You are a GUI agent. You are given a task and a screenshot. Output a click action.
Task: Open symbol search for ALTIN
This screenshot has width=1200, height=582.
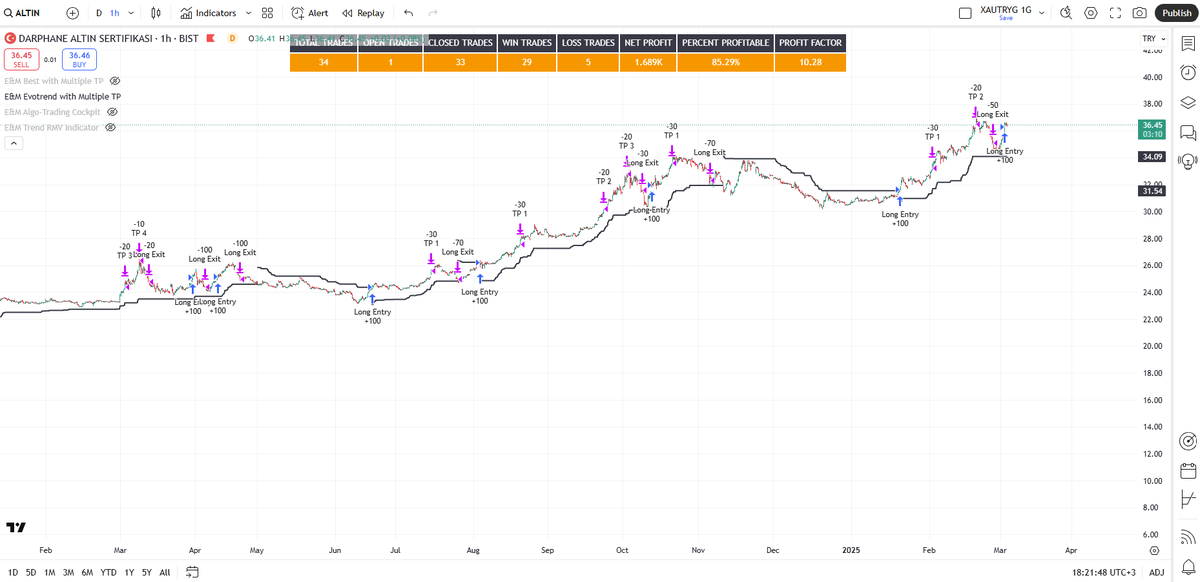tap(24, 13)
